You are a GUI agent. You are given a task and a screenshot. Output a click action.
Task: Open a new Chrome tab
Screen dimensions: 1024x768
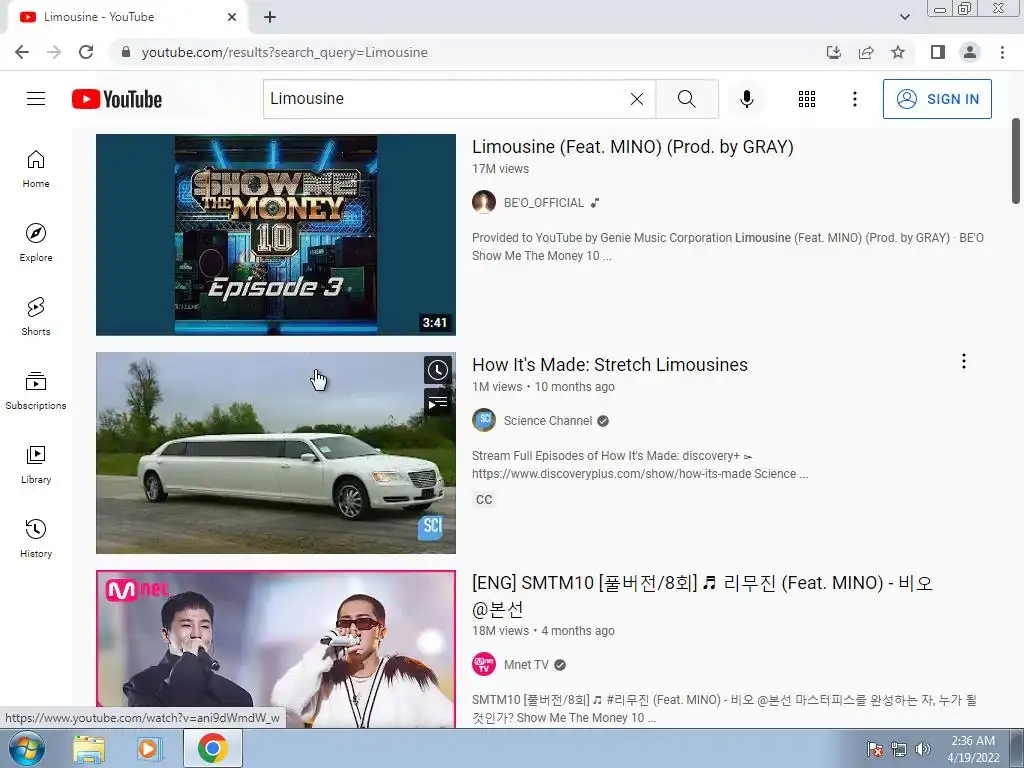[x=270, y=17]
